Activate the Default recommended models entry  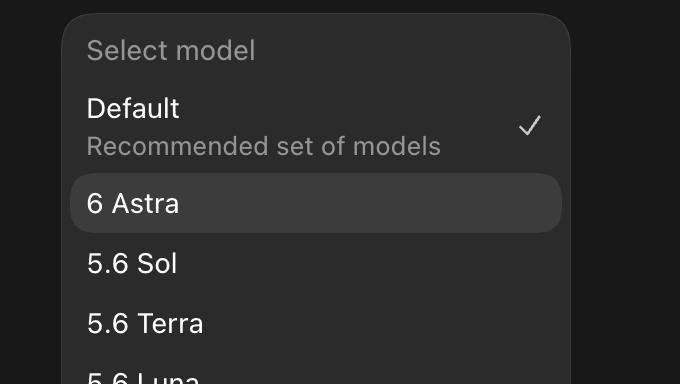click(x=316, y=126)
